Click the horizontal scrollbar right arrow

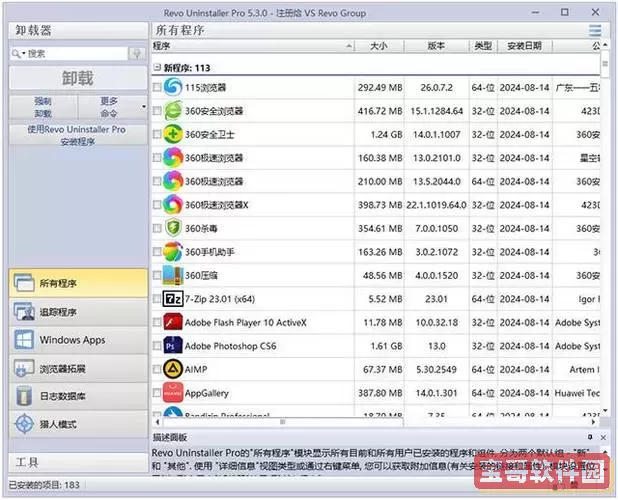point(593,422)
